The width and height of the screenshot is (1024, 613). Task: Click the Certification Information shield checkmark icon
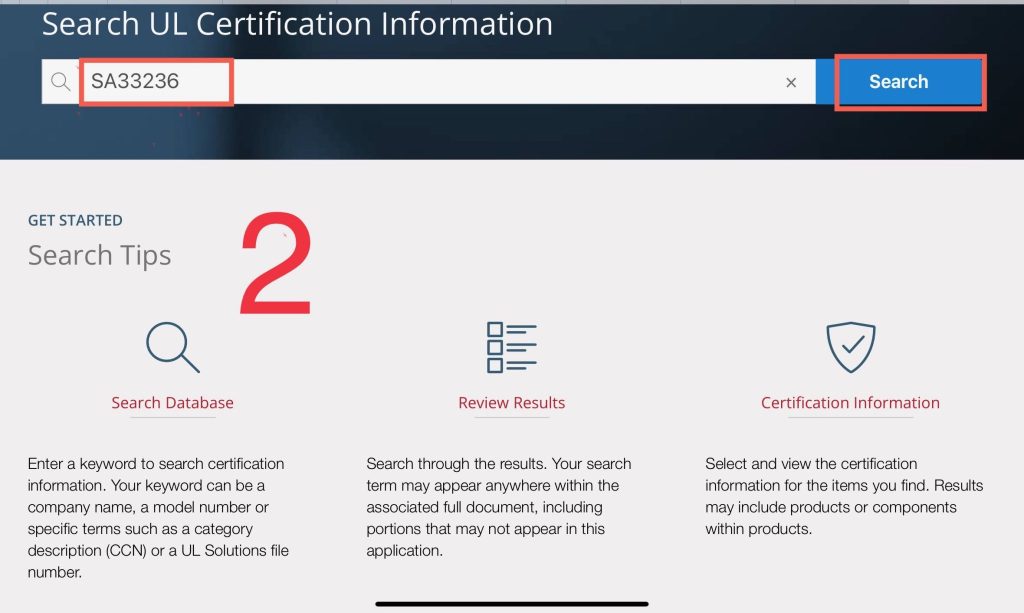click(850, 347)
